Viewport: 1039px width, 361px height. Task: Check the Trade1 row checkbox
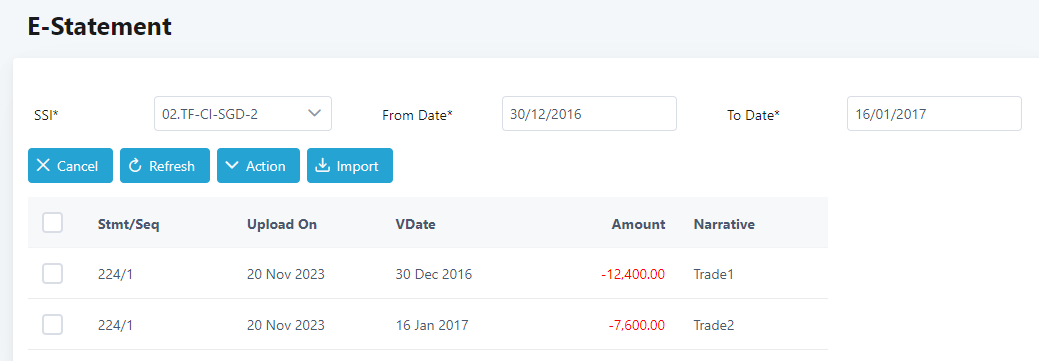[52, 274]
